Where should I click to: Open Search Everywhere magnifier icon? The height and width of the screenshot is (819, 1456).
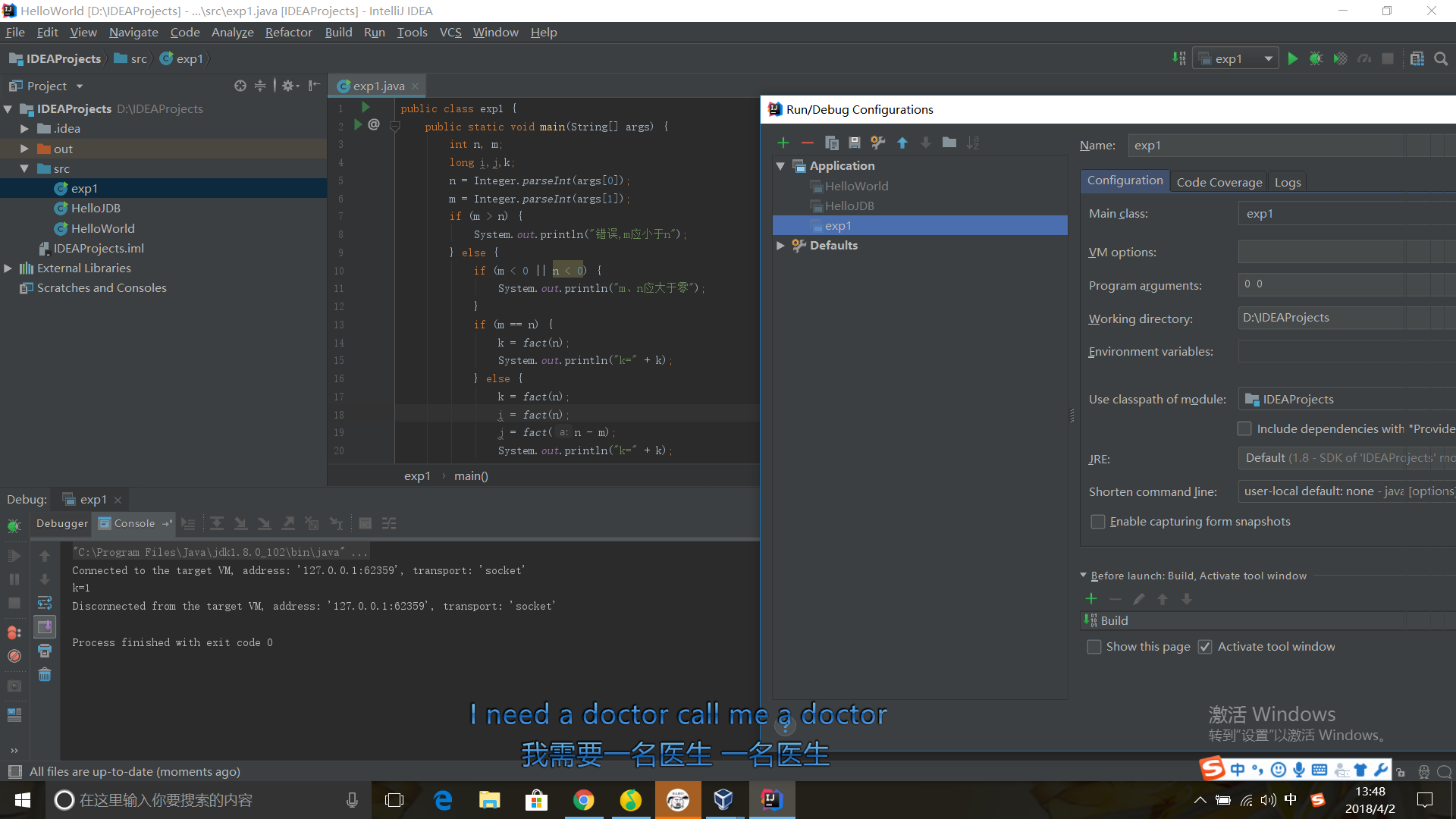[x=1441, y=58]
